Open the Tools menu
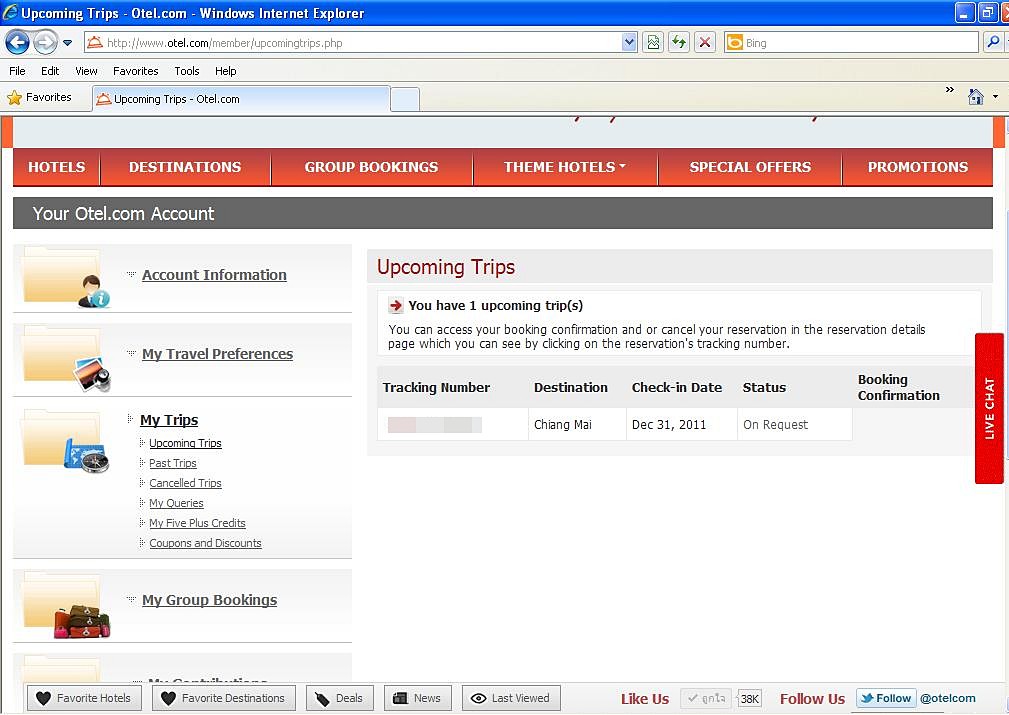This screenshot has width=1009, height=715. point(187,71)
